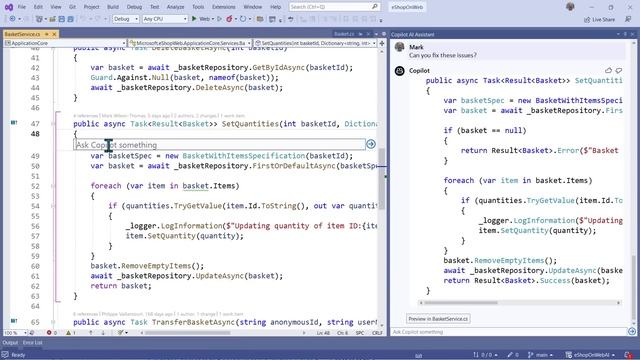Screen dimensions: 640x360
Task: Focus the Search (Ctrl+Q) box
Action: 334,7
